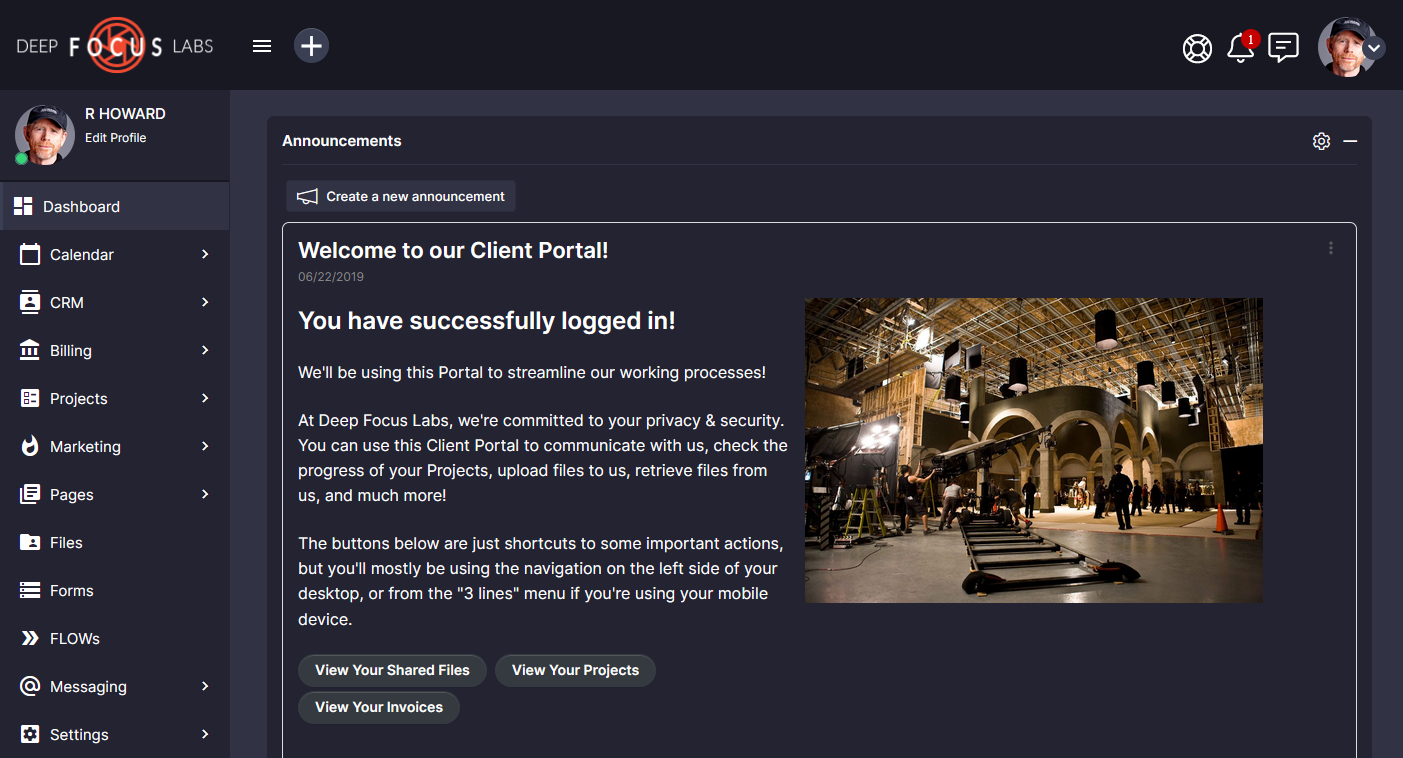This screenshot has height=758, width=1403.
Task: Click the Settings gear icon in sidebar
Action: pyautogui.click(x=30, y=734)
